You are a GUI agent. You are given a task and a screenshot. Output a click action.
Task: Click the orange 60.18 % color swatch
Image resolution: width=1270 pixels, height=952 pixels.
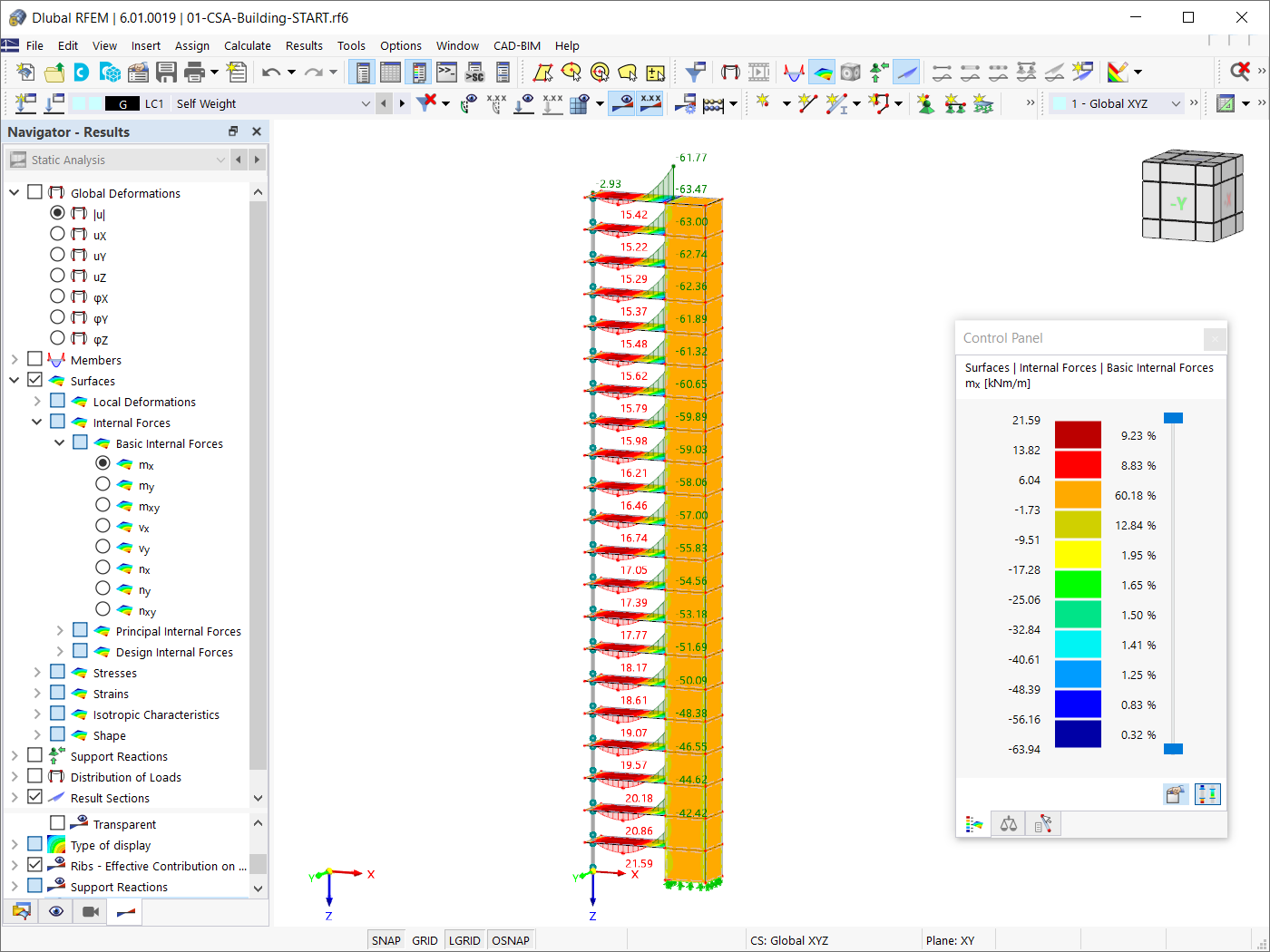point(1078,495)
